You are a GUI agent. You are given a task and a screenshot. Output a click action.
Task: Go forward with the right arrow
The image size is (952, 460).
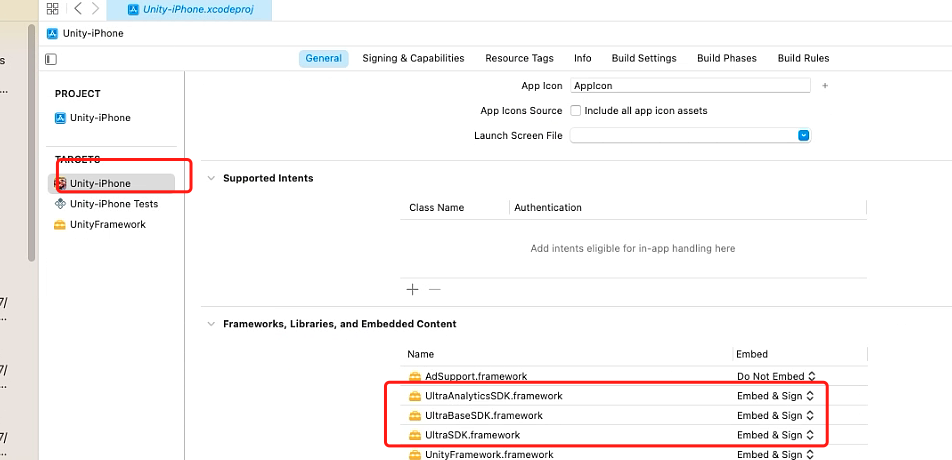click(x=95, y=8)
